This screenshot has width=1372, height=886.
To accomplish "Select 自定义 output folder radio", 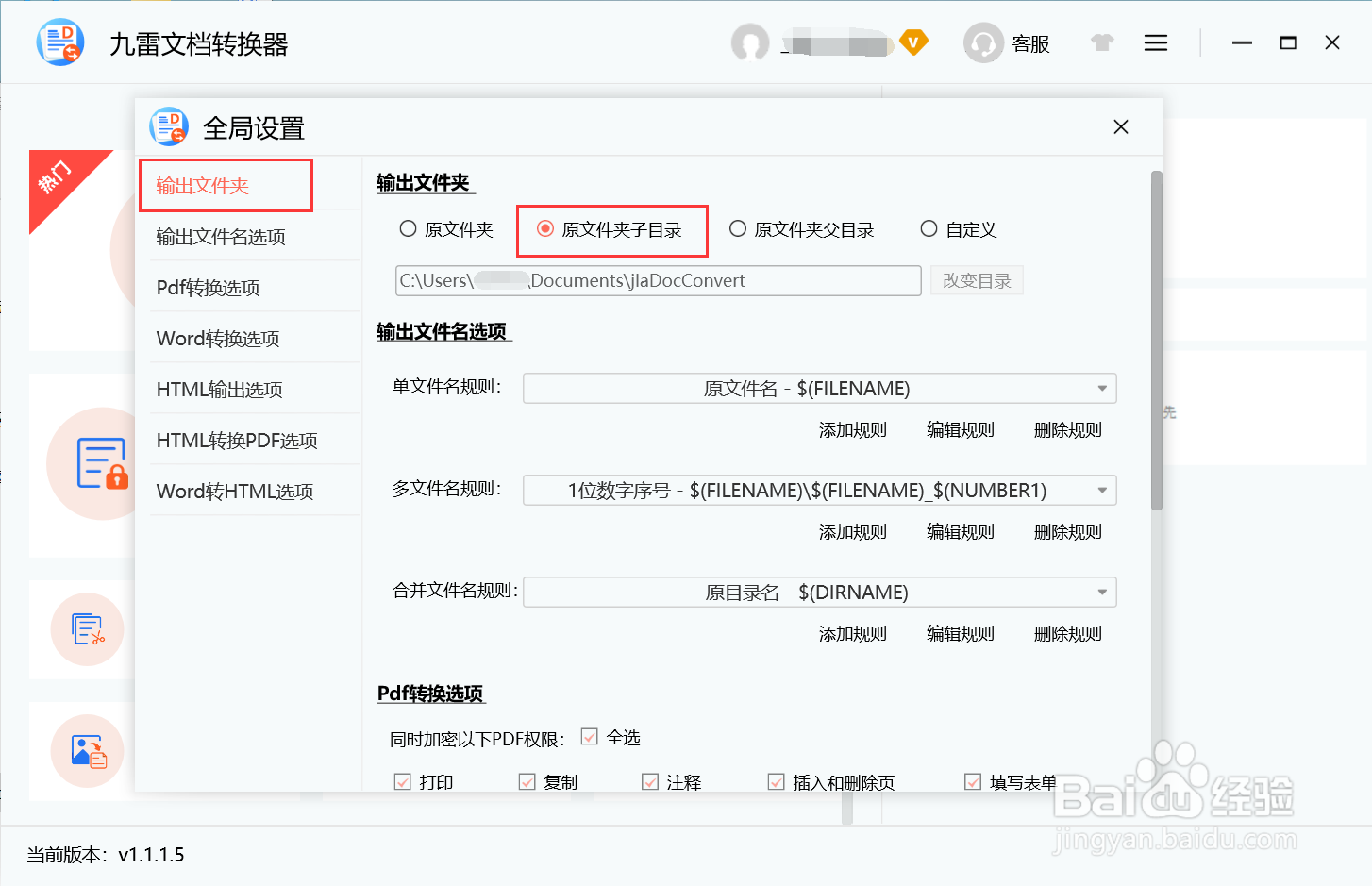I will click(929, 228).
